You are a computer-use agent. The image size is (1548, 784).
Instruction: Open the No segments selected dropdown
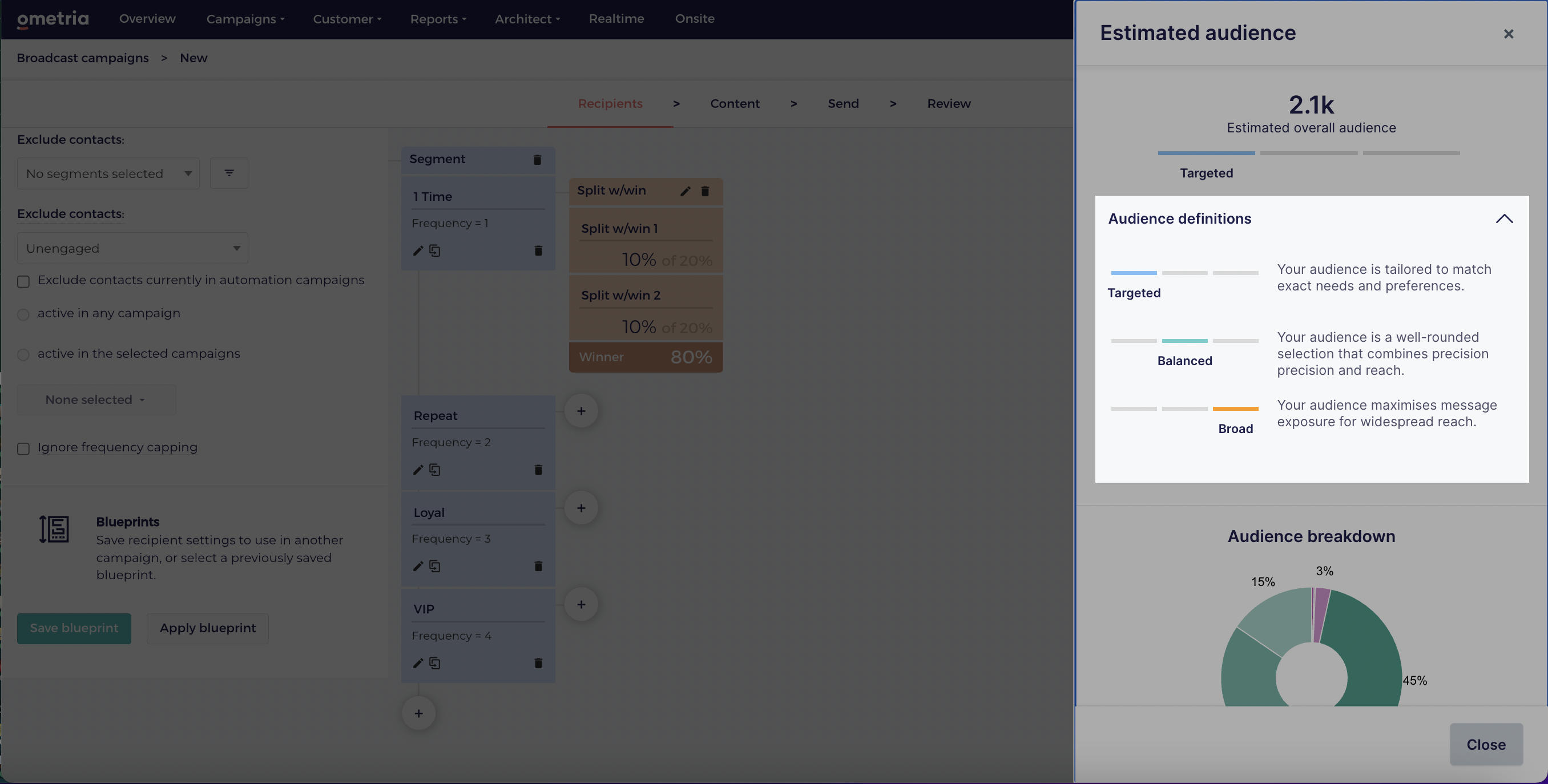pos(108,173)
